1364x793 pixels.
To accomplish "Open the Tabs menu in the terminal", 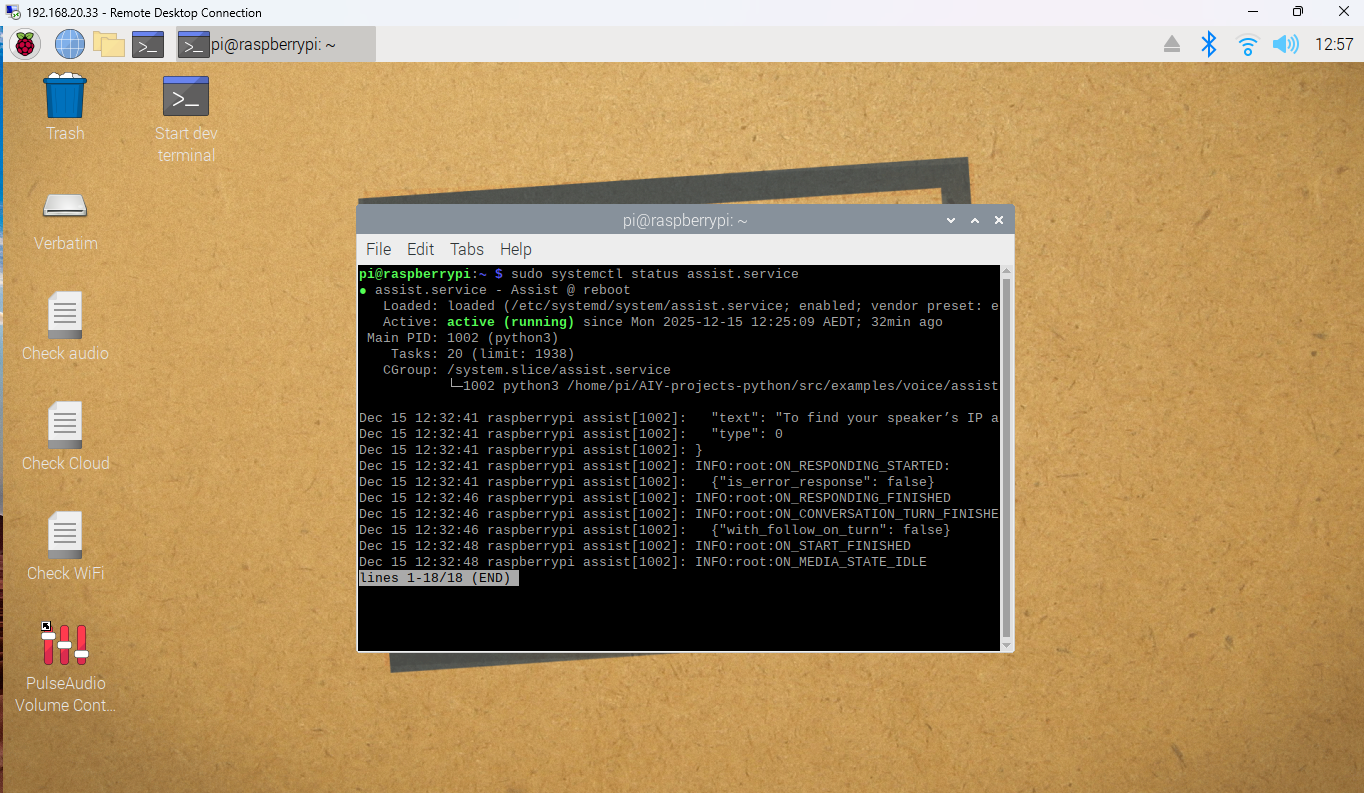I will tap(466, 249).
